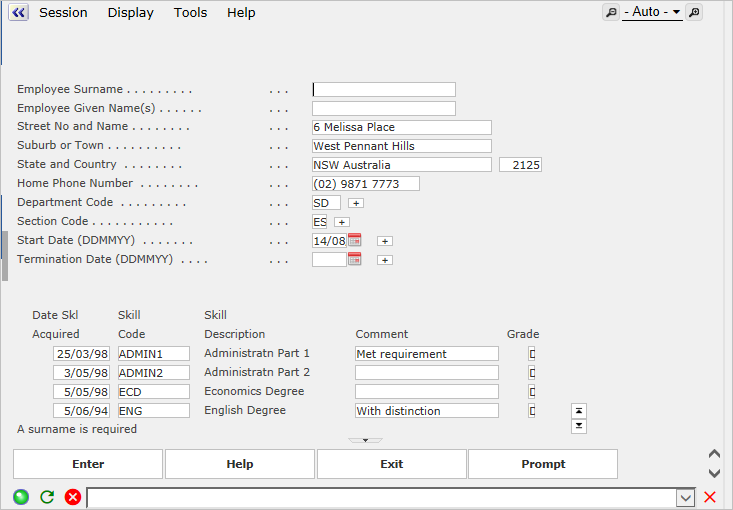733x510 pixels.
Task: Click plus prompt button for Section Code
Action: click(342, 222)
